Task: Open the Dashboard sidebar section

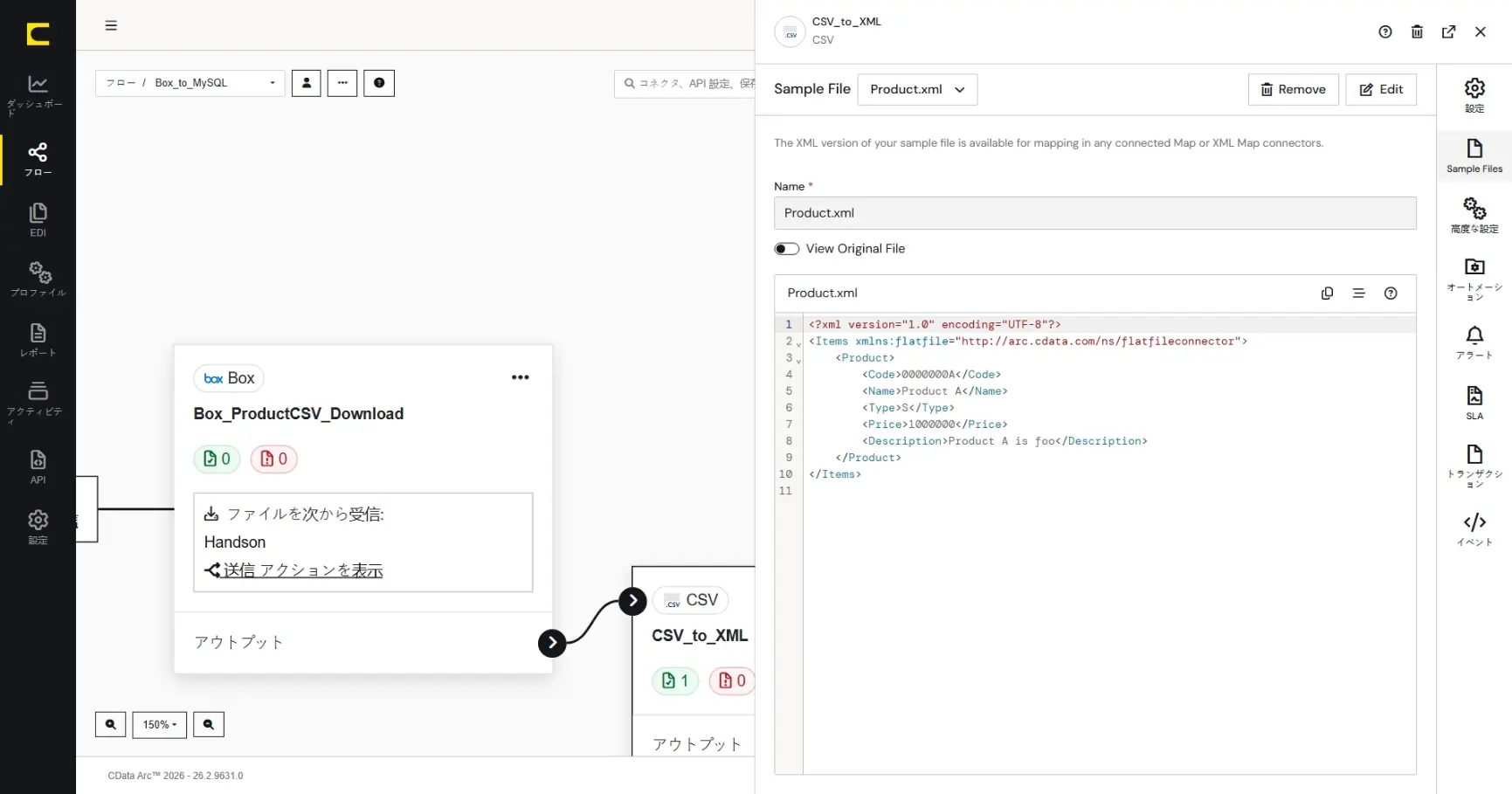Action: 38,94
